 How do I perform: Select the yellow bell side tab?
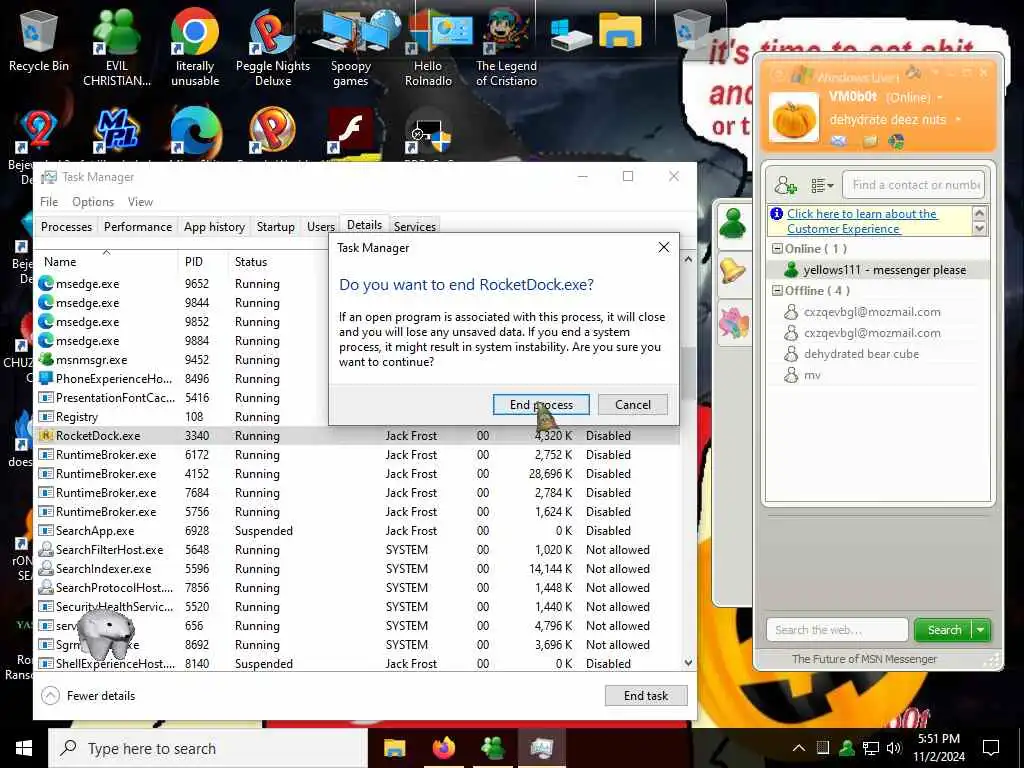733,270
